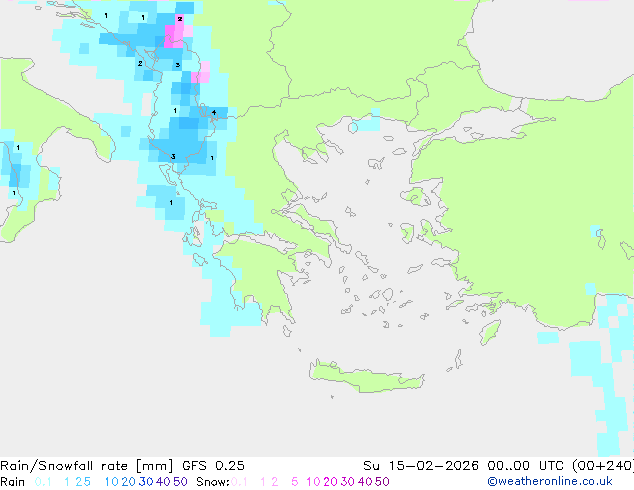Pick the 30 value in Snow legend
634x490 pixels.
pyautogui.click(x=348, y=482)
